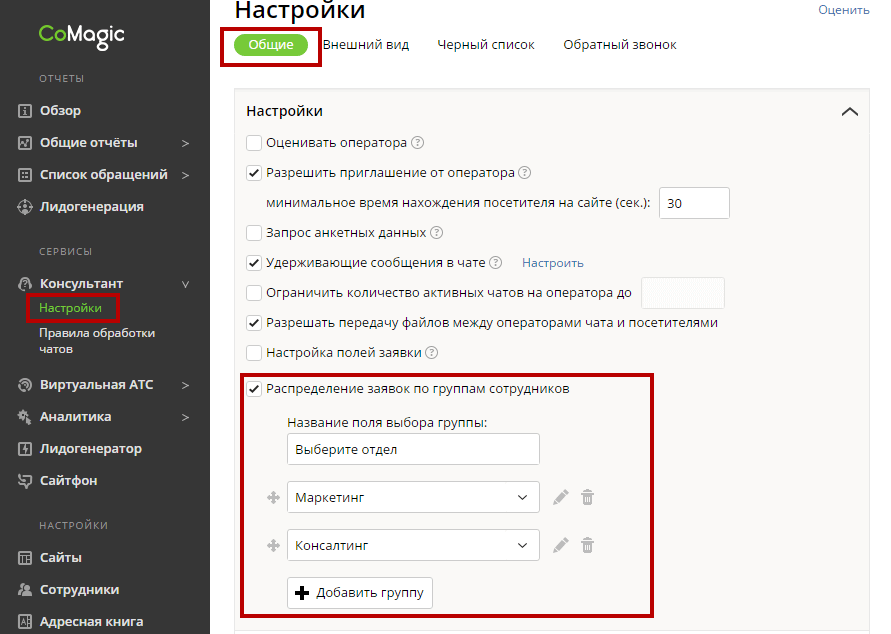Screen dimensions: 891x634
Task: Open Сотрудники in the sidebar
Action: (79, 589)
